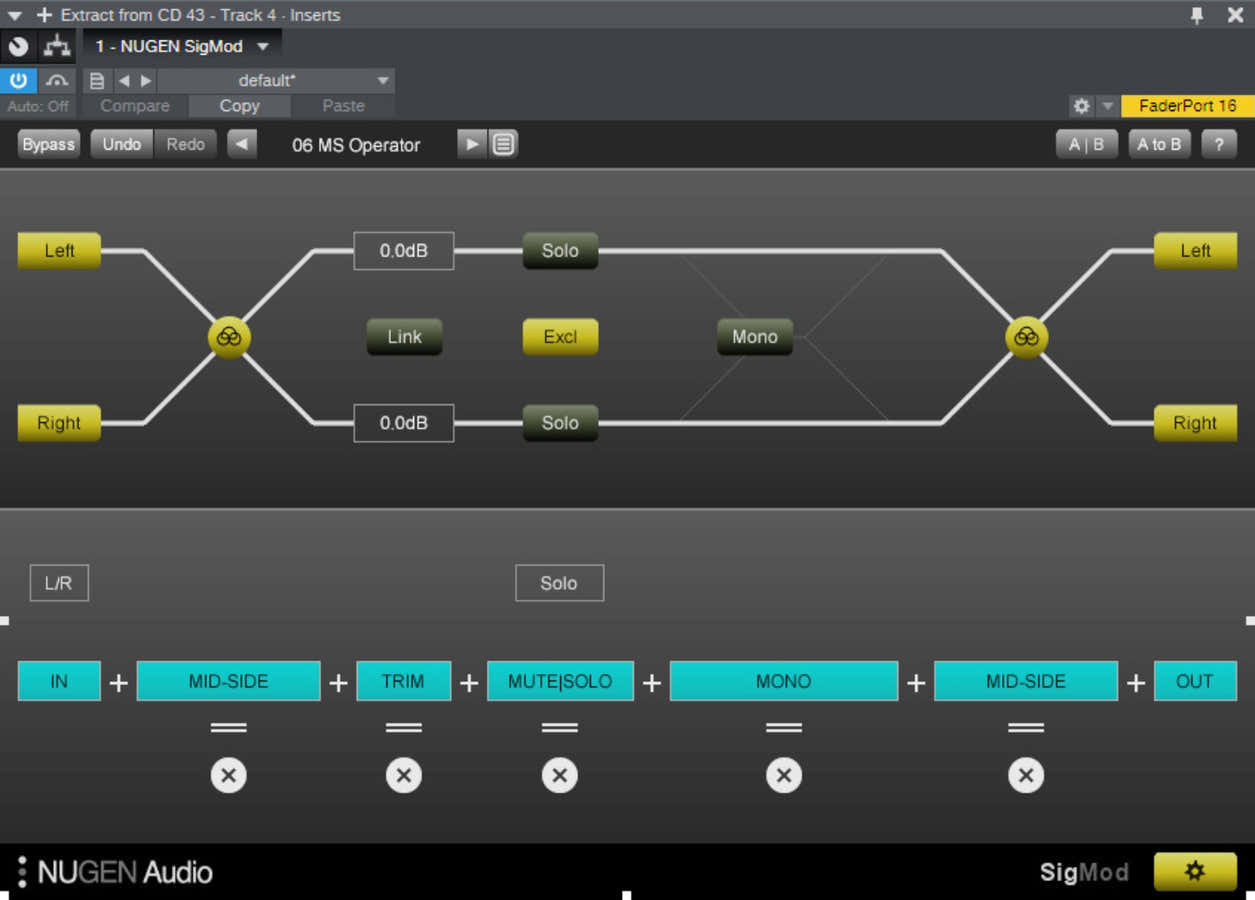The image size is (1255, 900).
Task: Add a module before the OUT block
Action: click(1136, 683)
